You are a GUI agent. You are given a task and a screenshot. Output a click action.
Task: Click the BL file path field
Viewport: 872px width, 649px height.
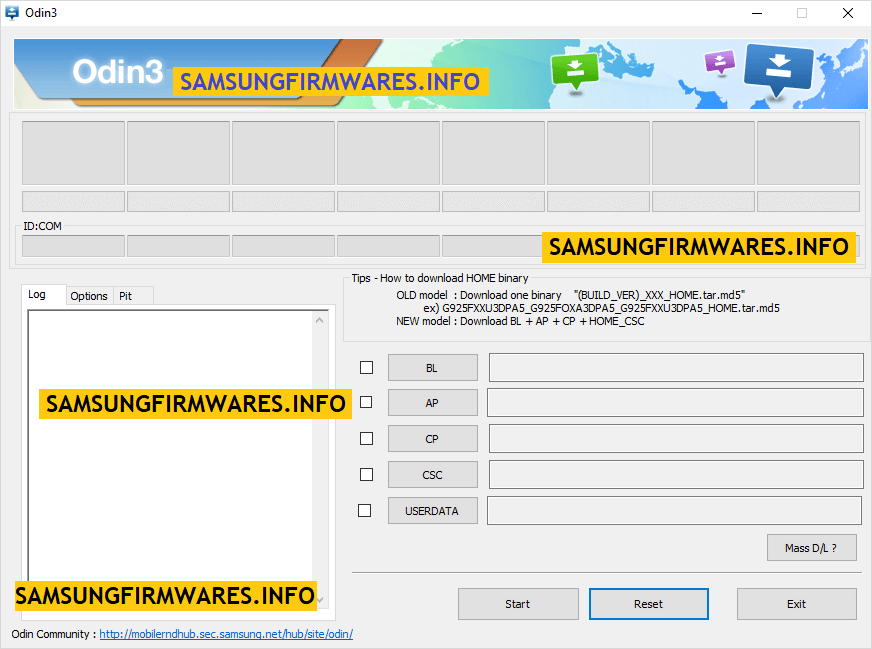click(676, 368)
